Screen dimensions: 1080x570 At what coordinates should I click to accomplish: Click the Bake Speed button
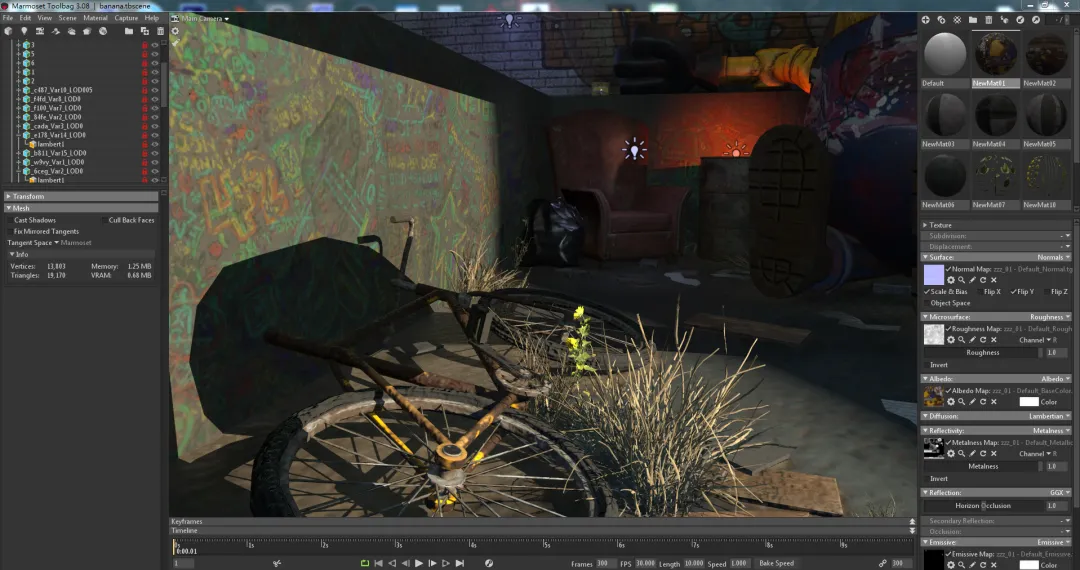click(776, 563)
